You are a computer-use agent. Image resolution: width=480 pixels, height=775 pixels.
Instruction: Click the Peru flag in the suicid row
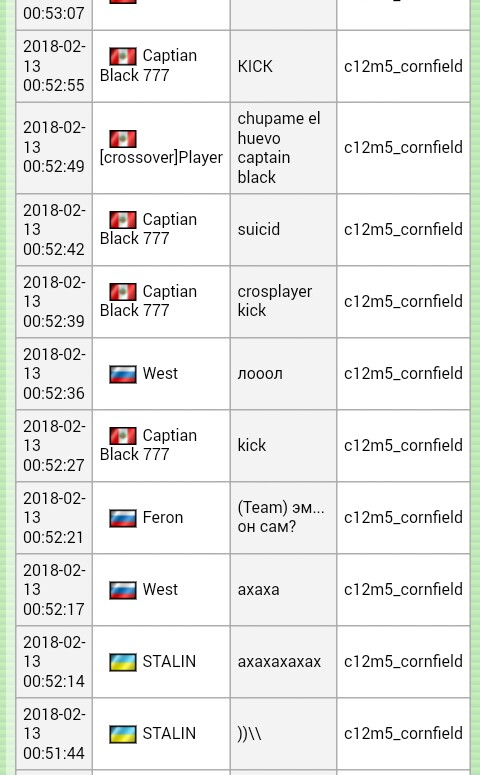[123, 220]
